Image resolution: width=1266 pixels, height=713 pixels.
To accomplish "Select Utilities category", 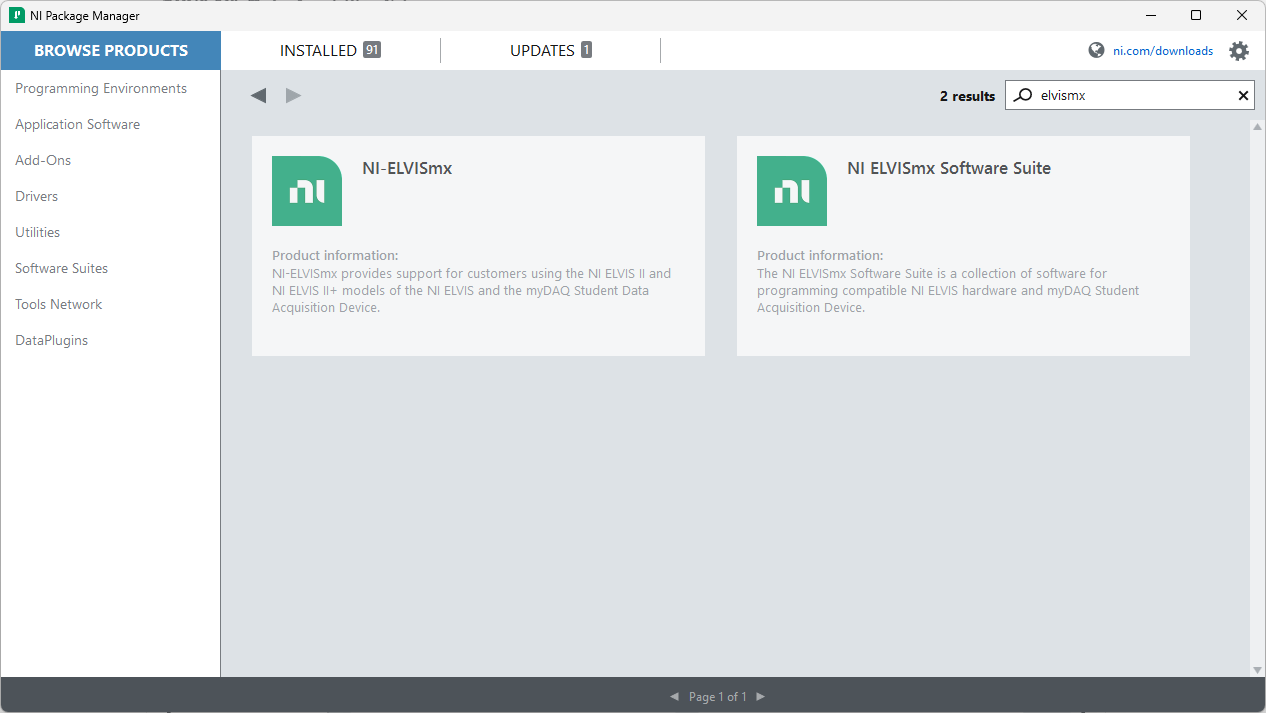I will point(37,232).
